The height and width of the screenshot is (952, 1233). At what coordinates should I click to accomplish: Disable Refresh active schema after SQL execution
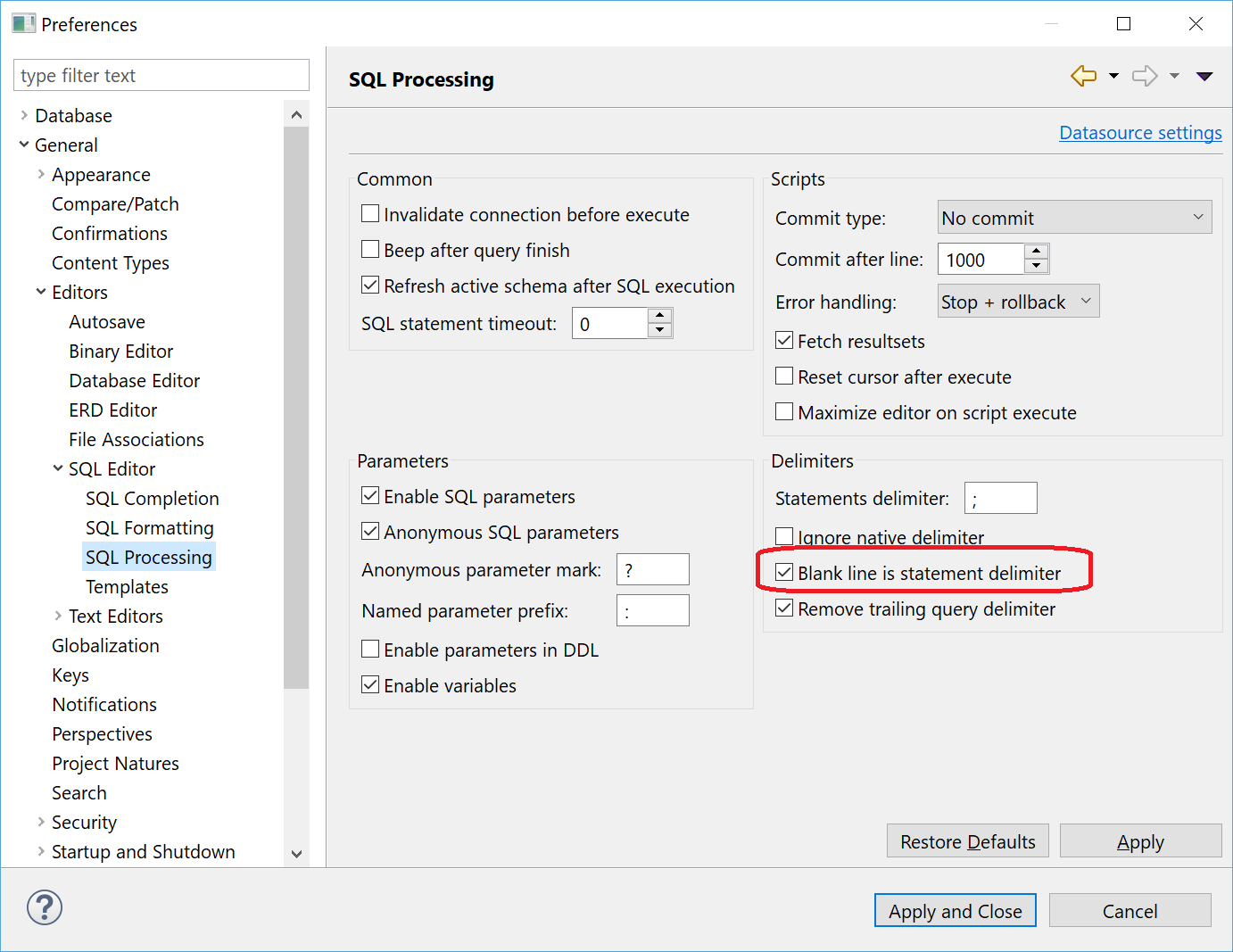click(370, 285)
